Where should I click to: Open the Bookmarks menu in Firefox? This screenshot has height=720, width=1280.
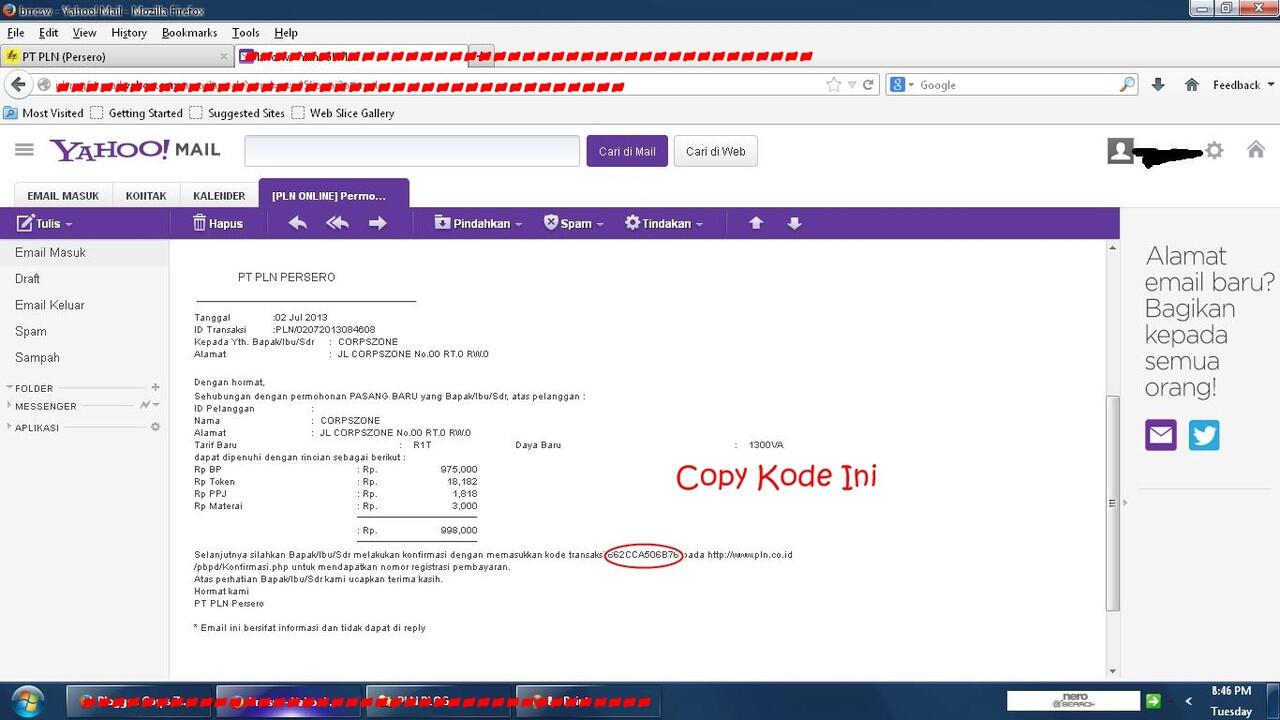click(189, 33)
